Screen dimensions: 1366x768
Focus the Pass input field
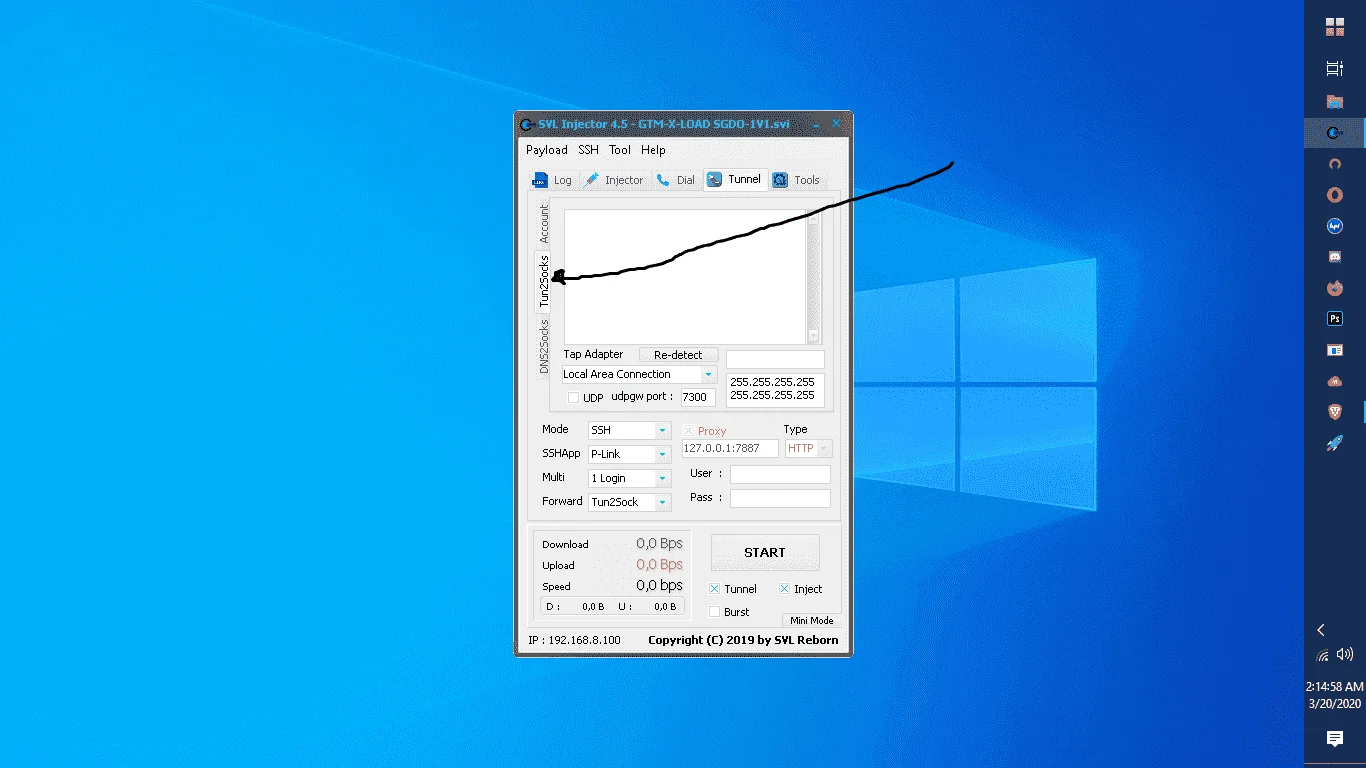780,498
